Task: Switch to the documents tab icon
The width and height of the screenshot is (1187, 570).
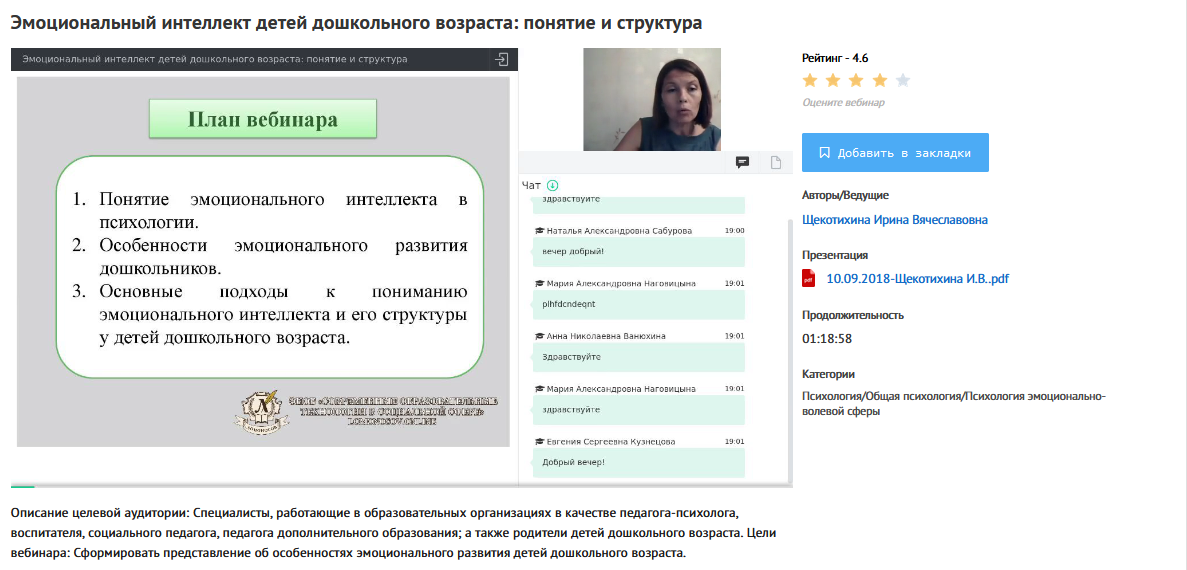Action: (775, 163)
